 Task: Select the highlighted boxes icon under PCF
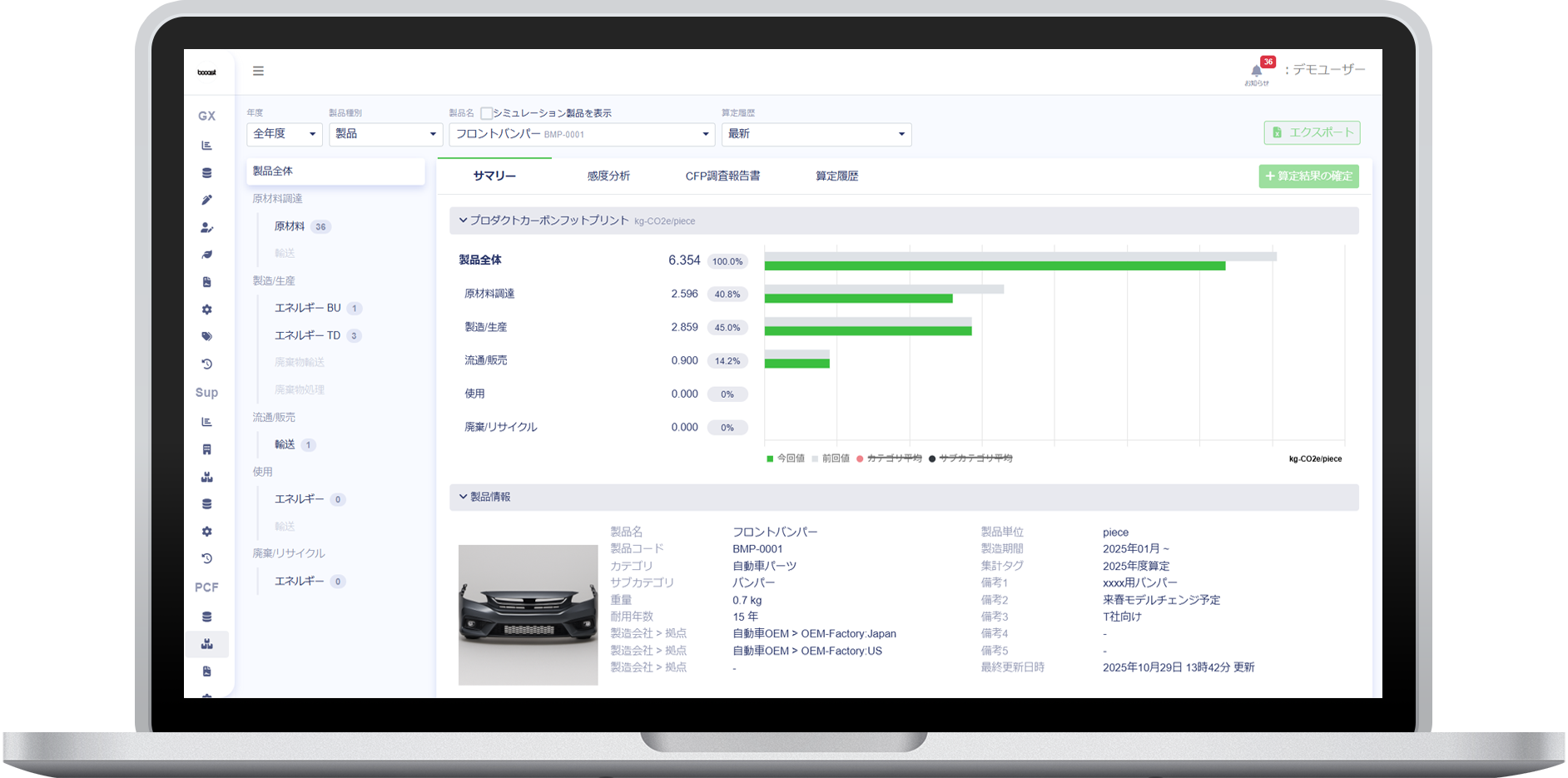[x=207, y=644]
